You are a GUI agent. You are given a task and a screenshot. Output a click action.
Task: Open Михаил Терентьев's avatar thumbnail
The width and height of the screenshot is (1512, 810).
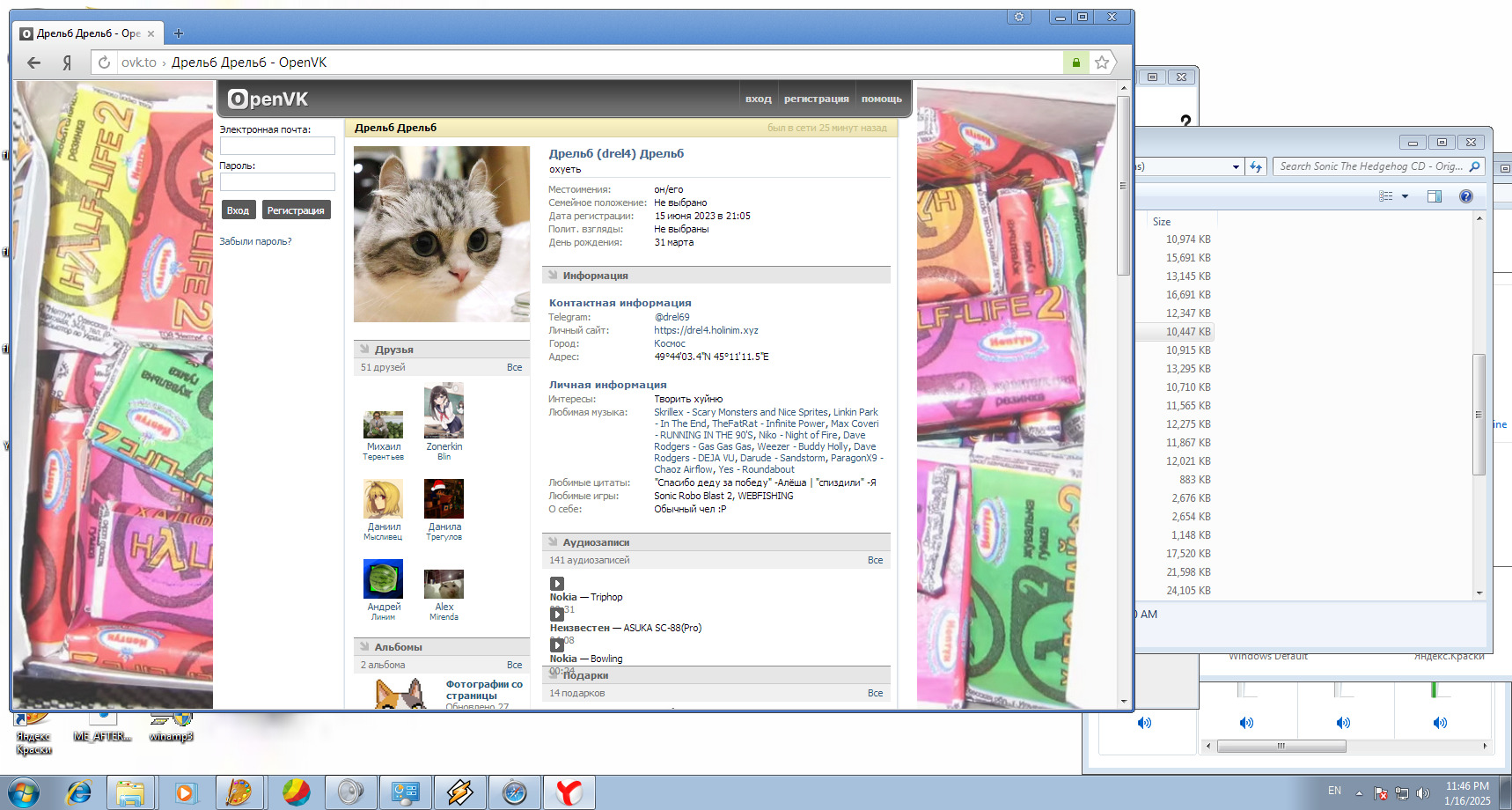tap(384, 424)
